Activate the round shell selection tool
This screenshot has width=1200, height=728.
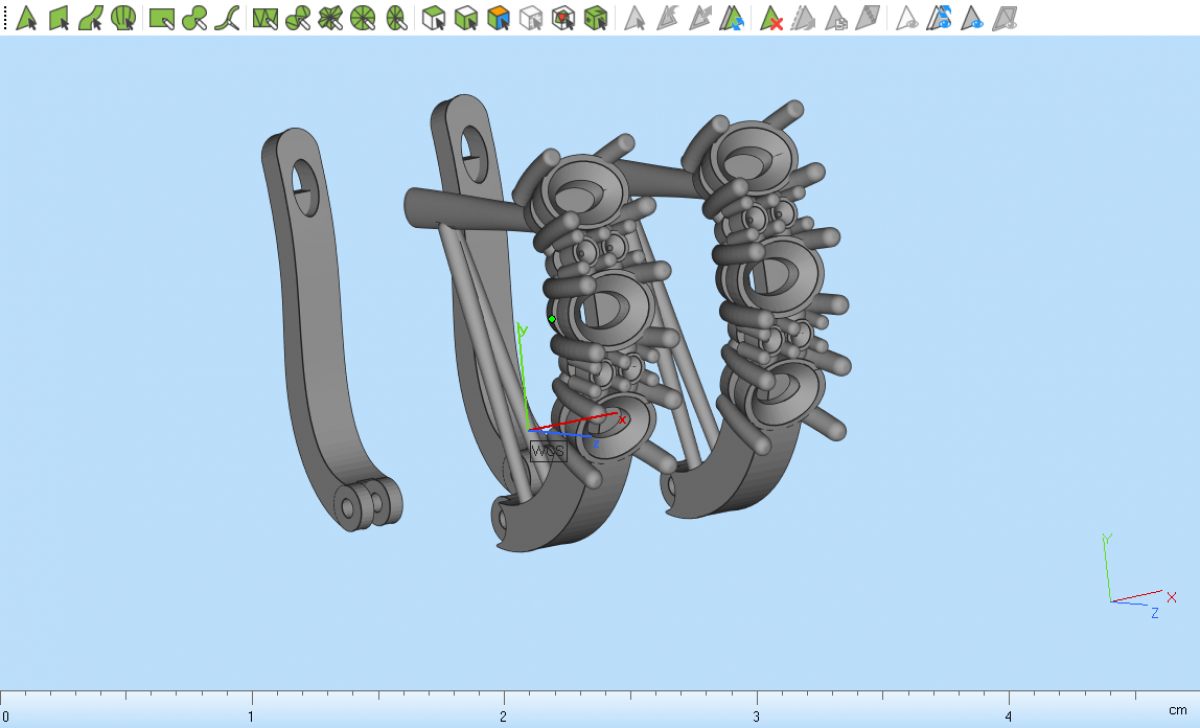[x=123, y=17]
